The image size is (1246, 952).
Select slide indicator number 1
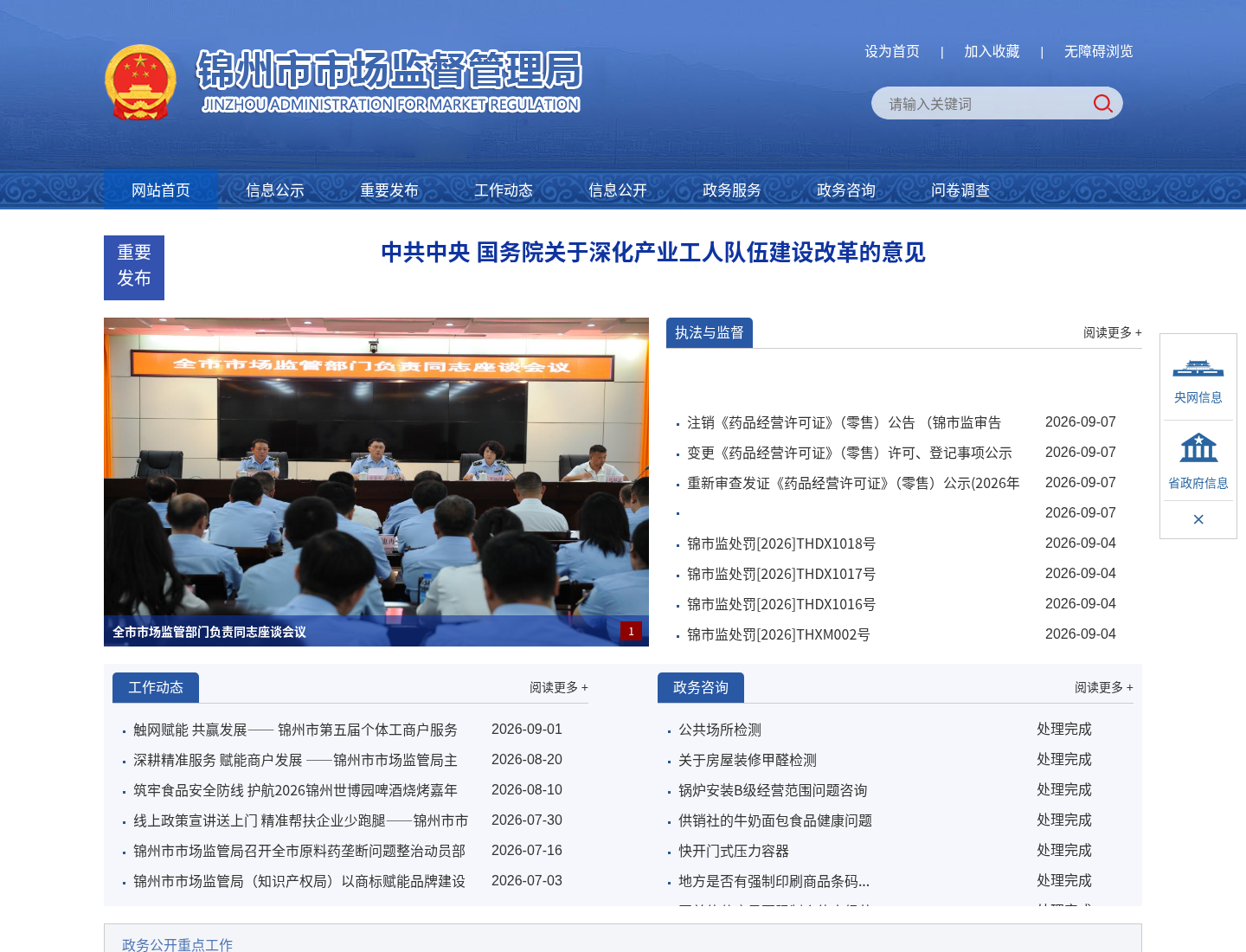tap(631, 631)
